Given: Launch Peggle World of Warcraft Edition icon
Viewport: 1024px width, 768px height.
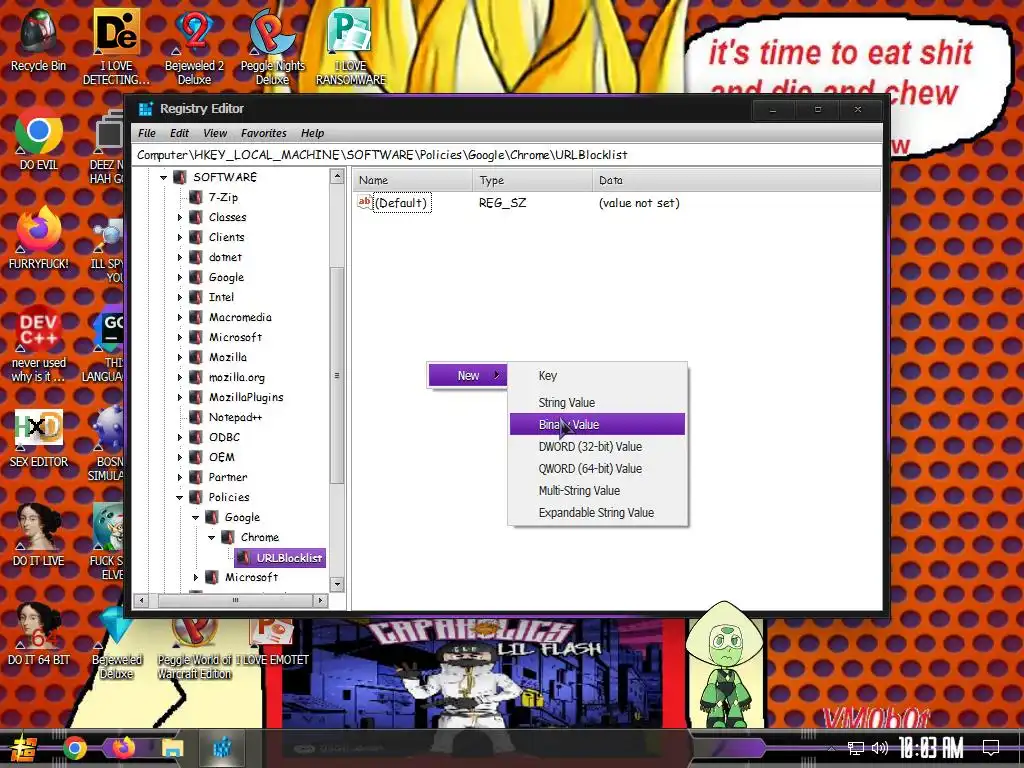Looking at the screenshot, I should pyautogui.click(x=195, y=648).
